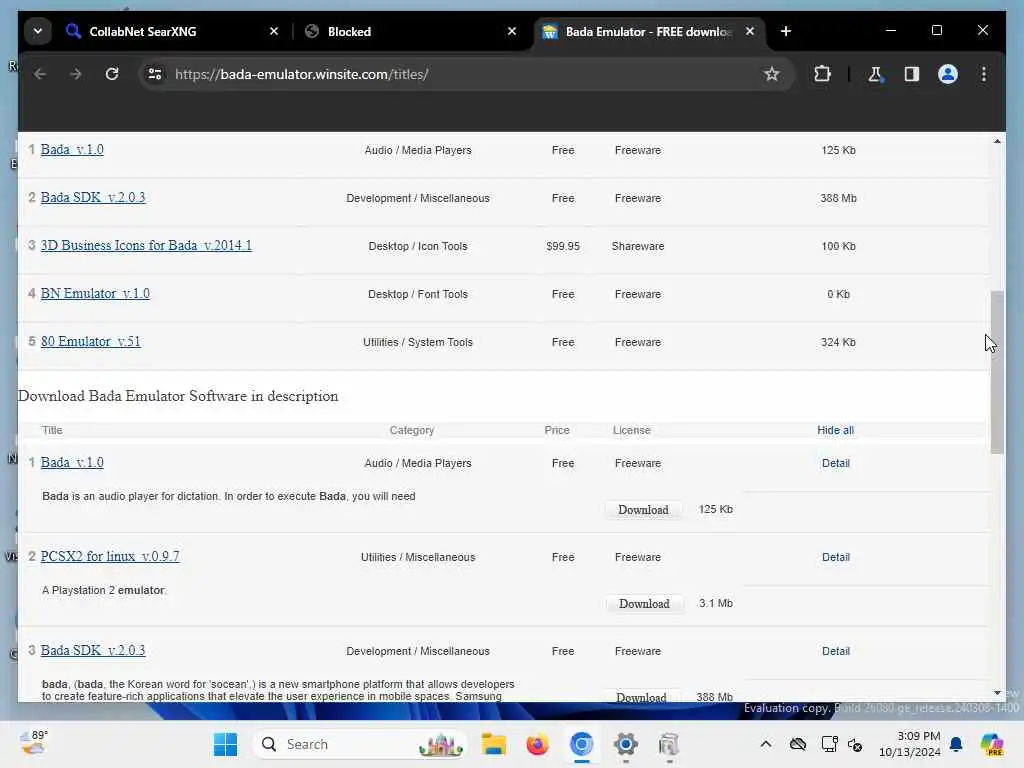
Task: Click Hide all descriptions
Action: [835, 430]
